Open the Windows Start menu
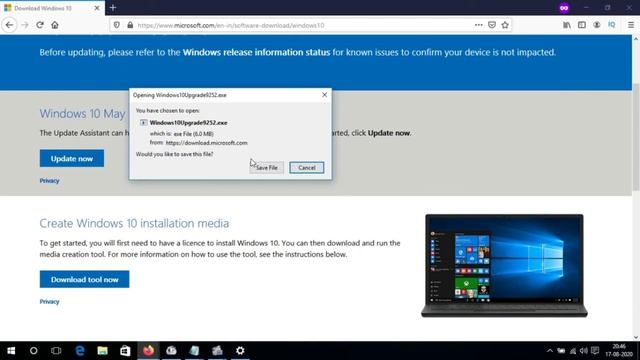Screen dimensions: 640x360 11,351
